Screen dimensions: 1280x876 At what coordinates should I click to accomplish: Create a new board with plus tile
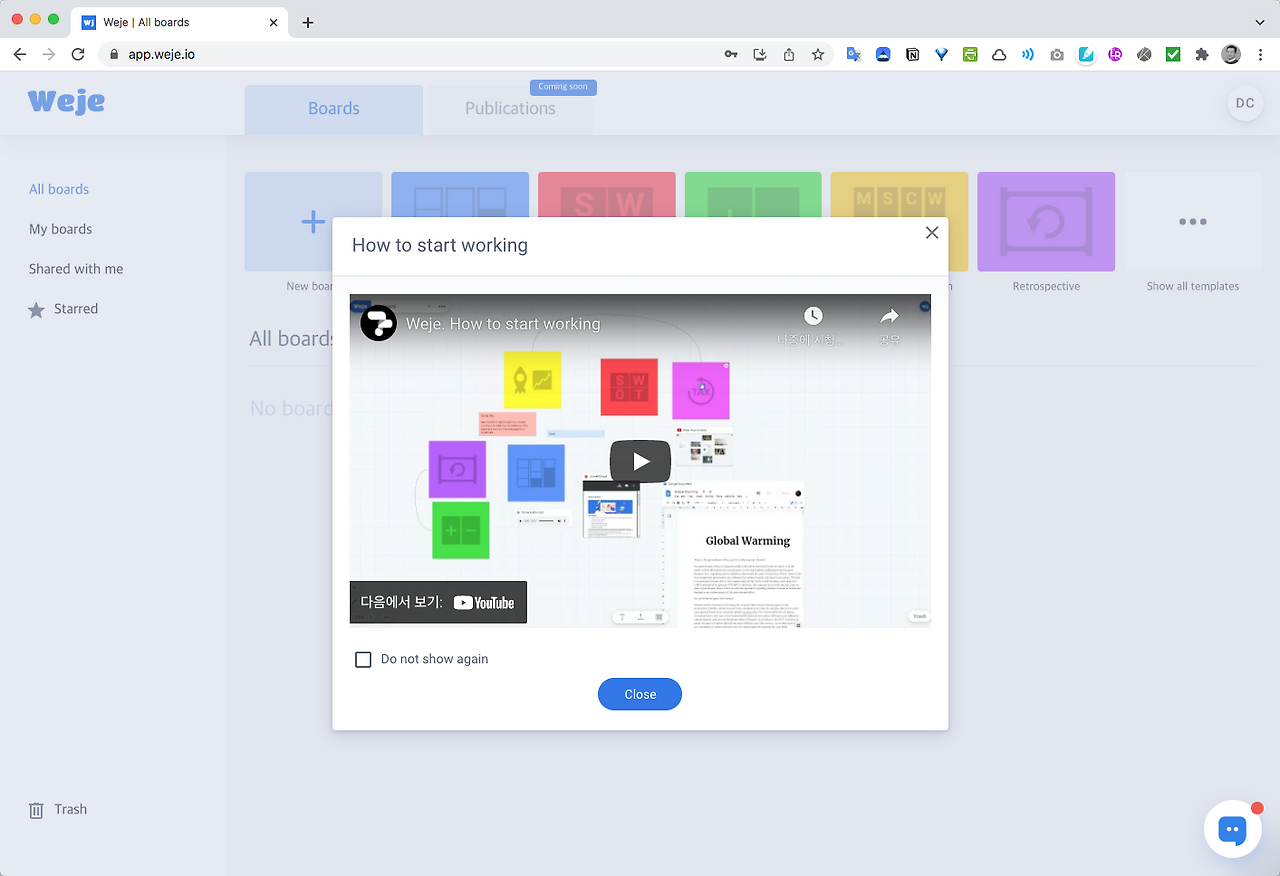click(313, 222)
